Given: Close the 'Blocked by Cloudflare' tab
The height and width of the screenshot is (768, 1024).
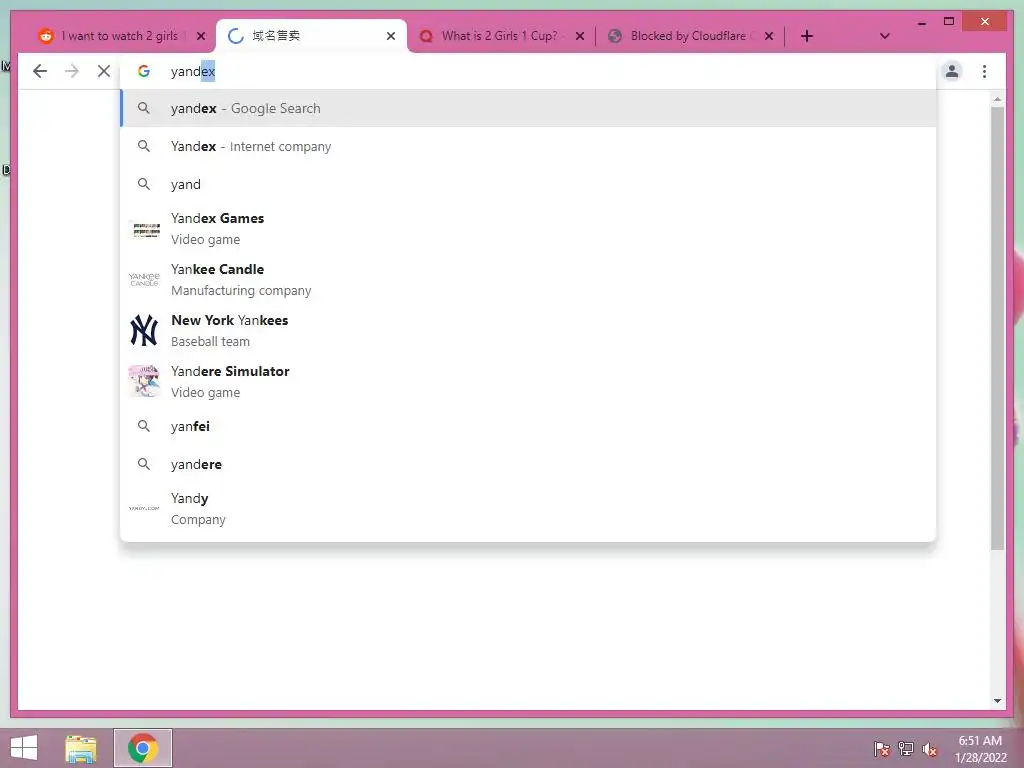Looking at the screenshot, I should click(x=769, y=36).
